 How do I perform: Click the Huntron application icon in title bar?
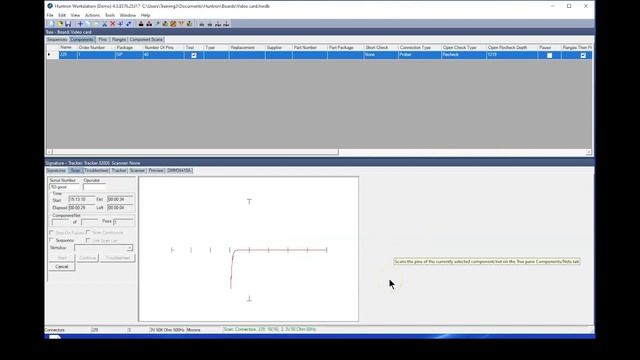50,6
